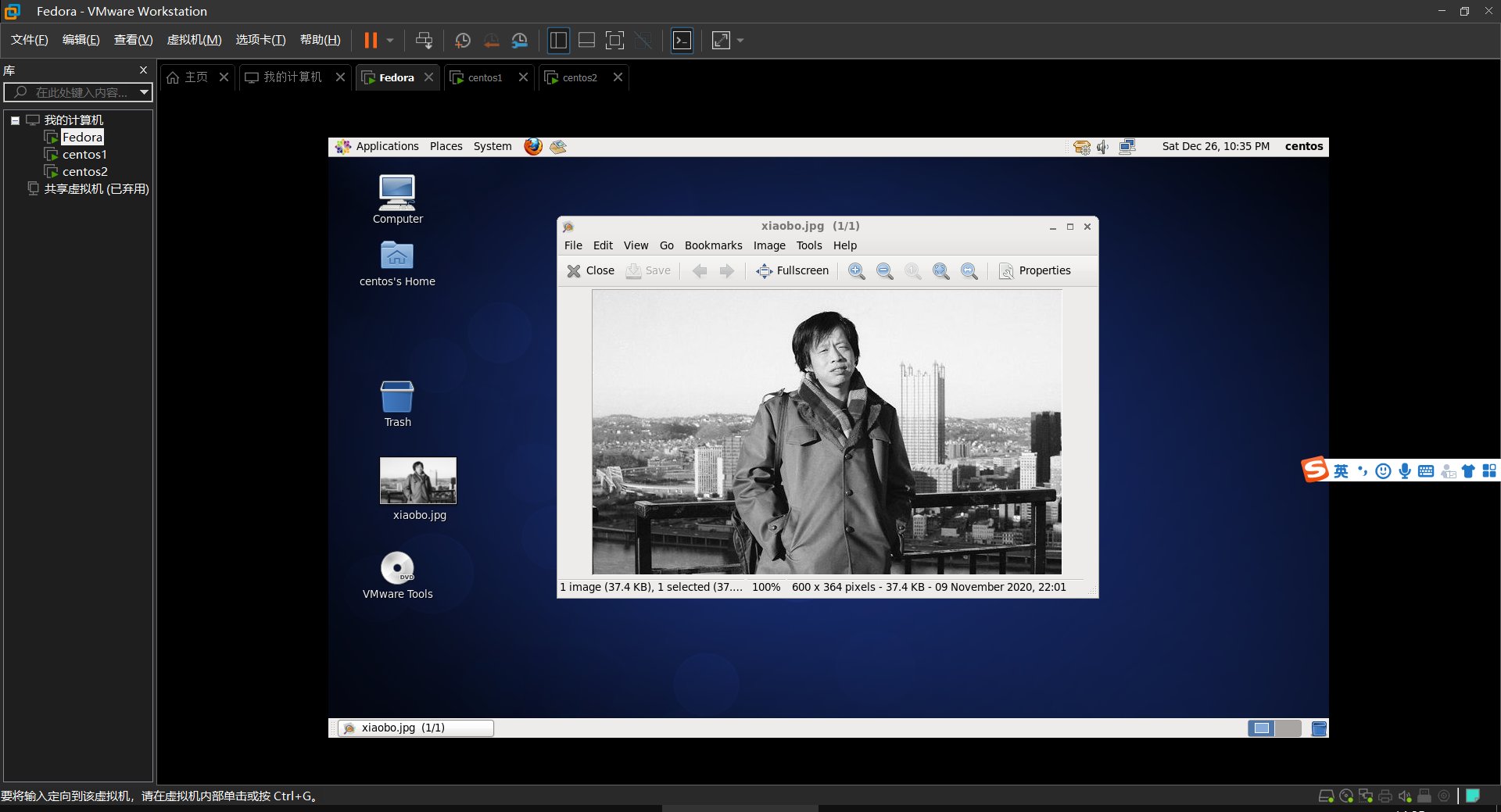Screen dimensions: 1501x812
Task: Enter VMware full screen mode icon
Action: coord(615,40)
